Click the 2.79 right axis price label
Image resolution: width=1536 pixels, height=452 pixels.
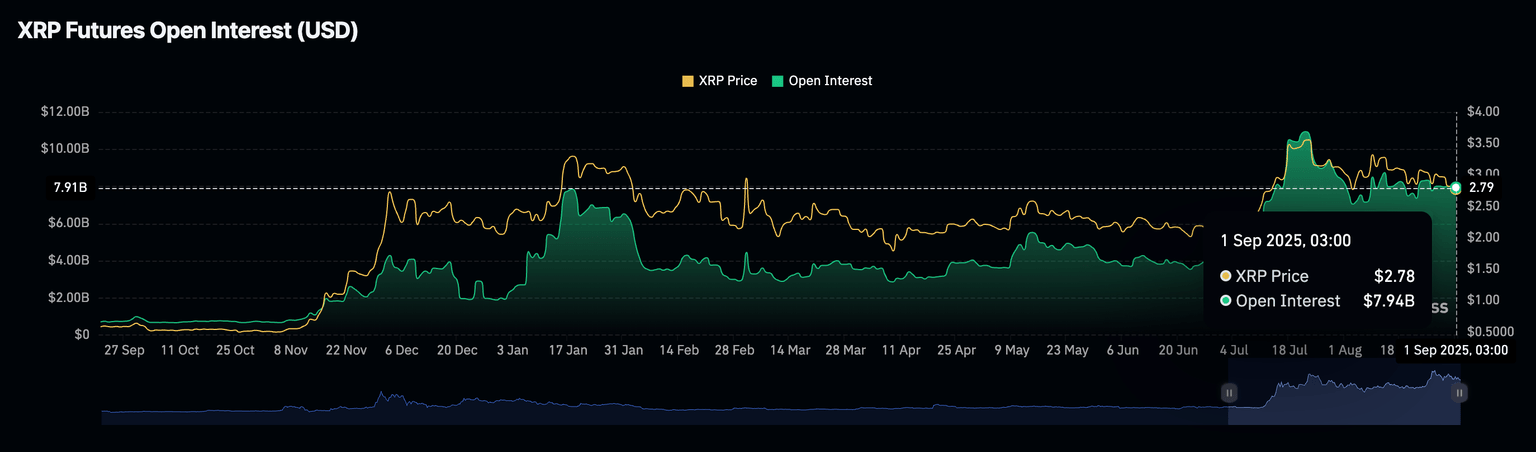pyautogui.click(x=1481, y=187)
